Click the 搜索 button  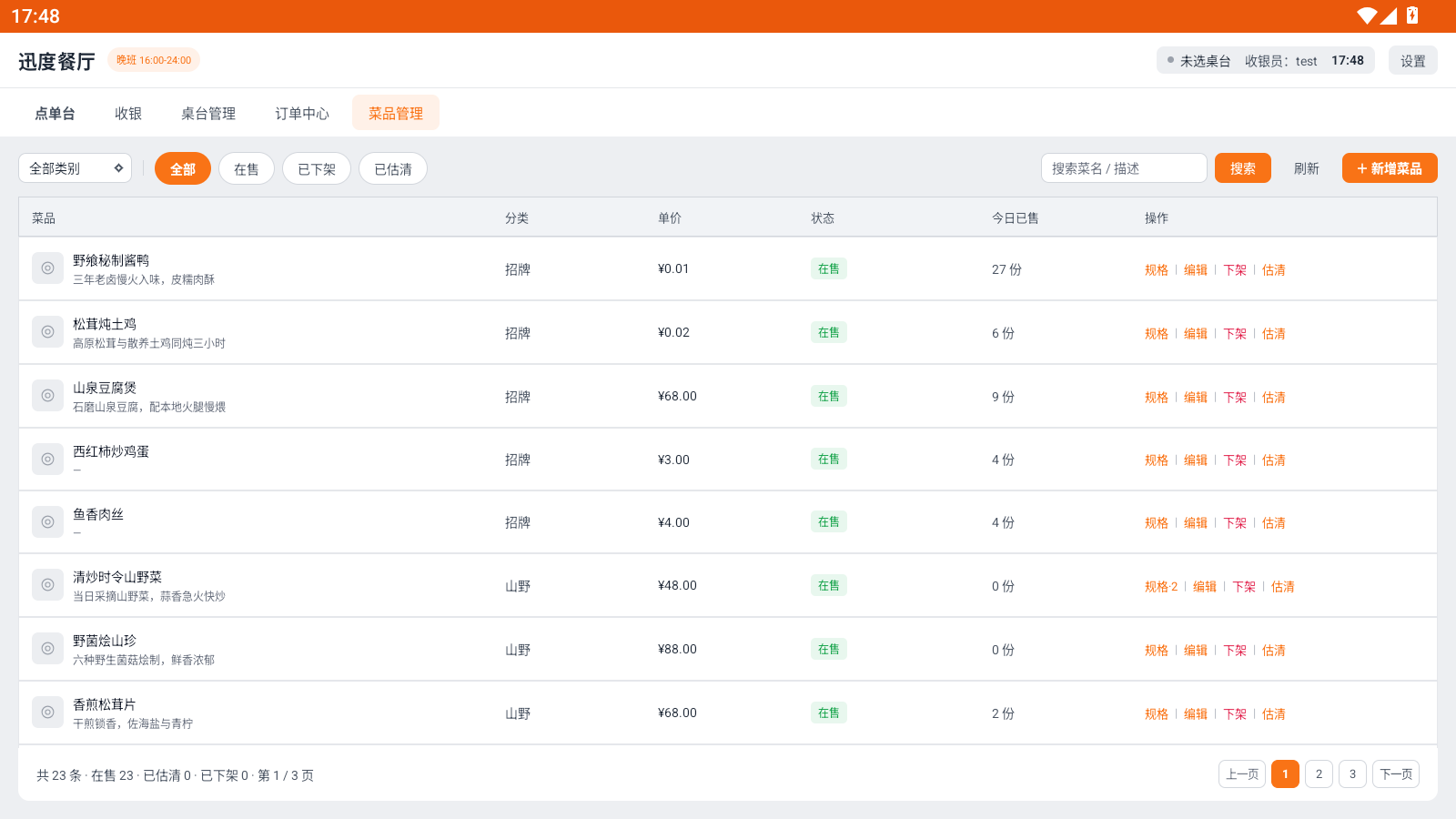1243,168
